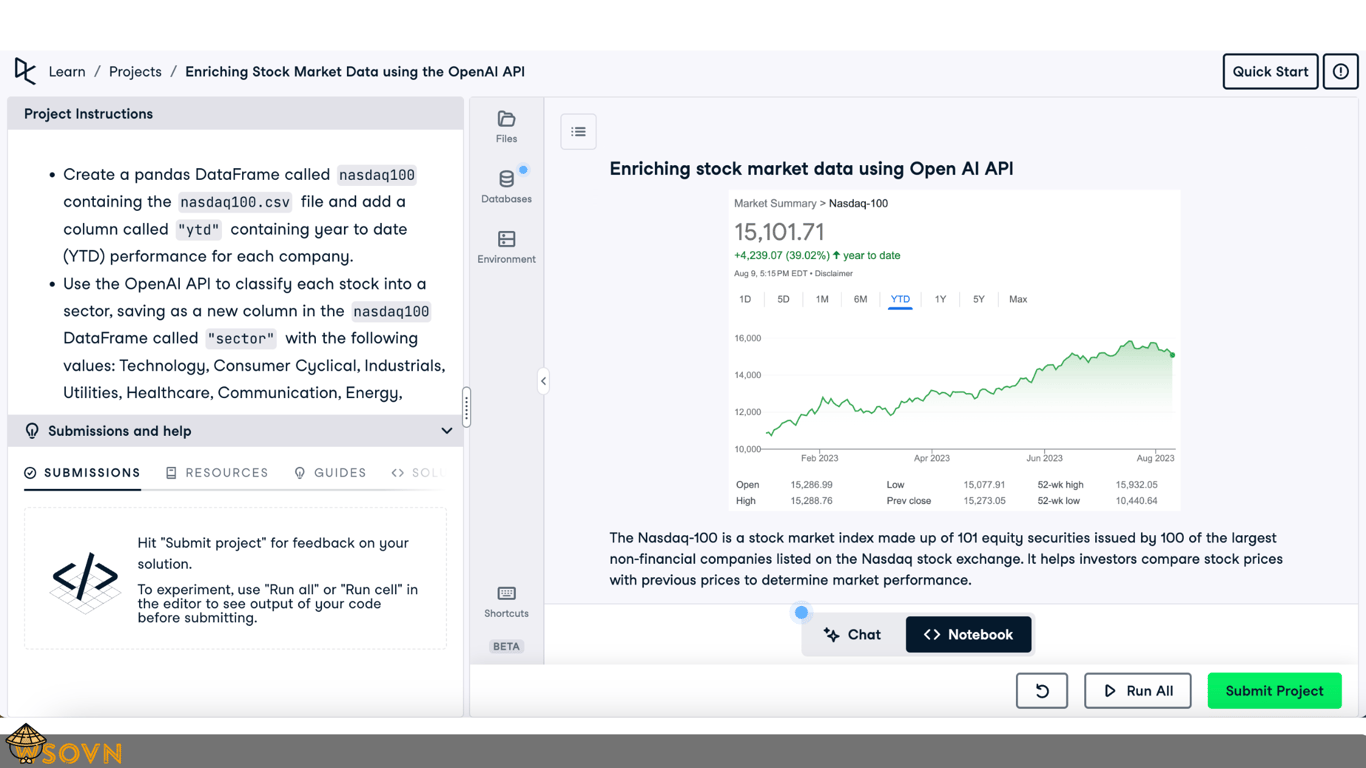Viewport: 1366px width, 768px height.
Task: Grab the blue panel resize handle
Action: (801, 611)
